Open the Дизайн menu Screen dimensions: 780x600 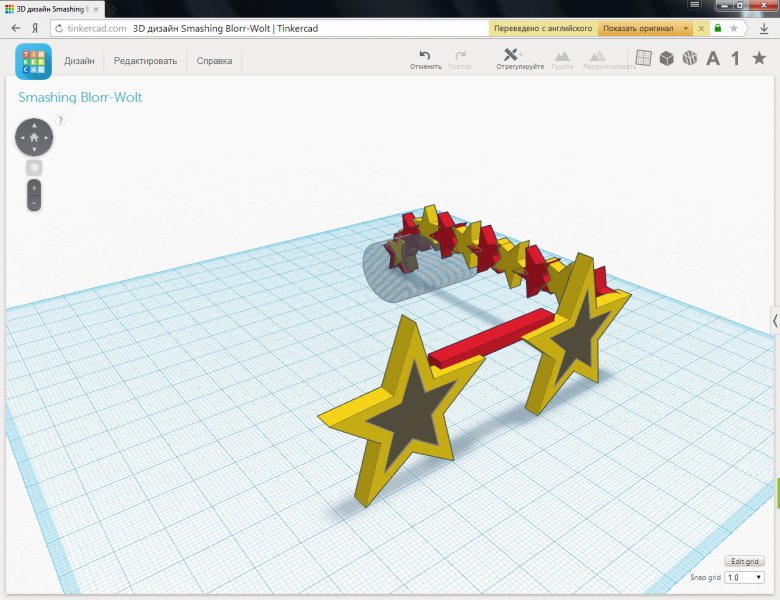click(79, 61)
